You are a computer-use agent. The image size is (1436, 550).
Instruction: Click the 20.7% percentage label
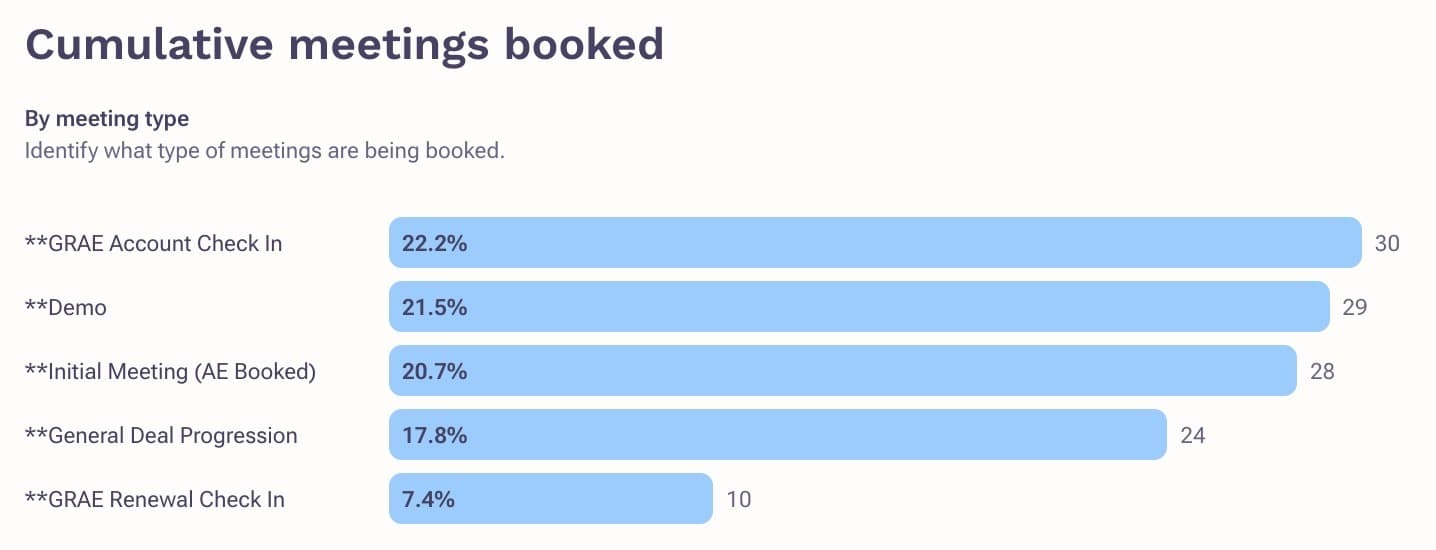tap(435, 371)
